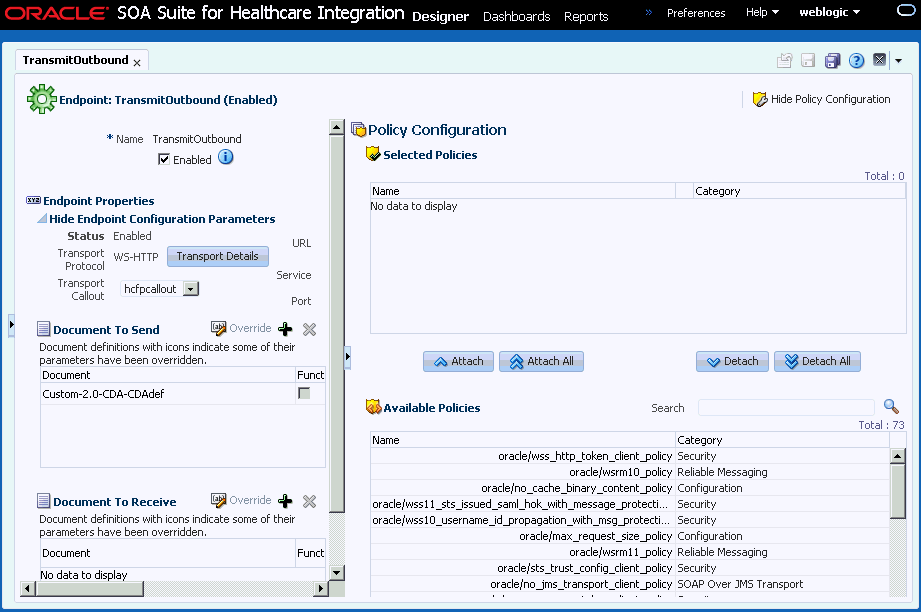Delete document in Document To Send
Screen dimensions: 921x612
point(310,329)
